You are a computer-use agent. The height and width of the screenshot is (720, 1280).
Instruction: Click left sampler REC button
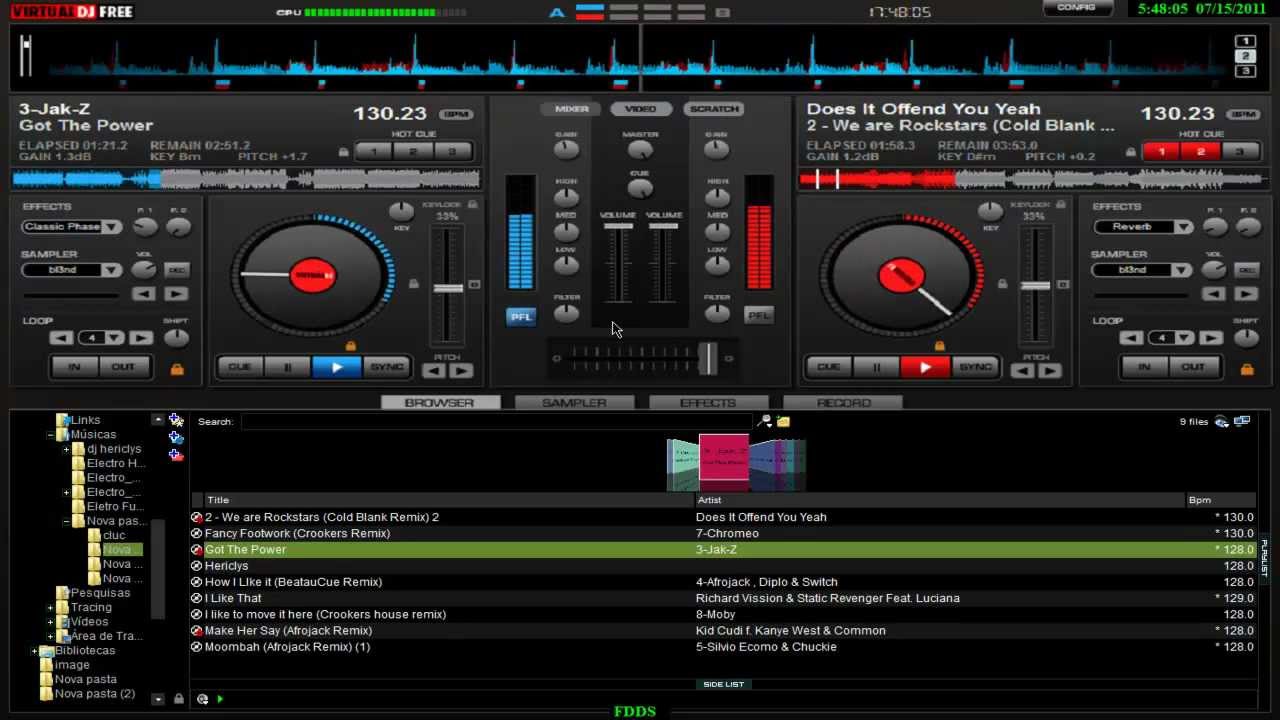click(177, 270)
